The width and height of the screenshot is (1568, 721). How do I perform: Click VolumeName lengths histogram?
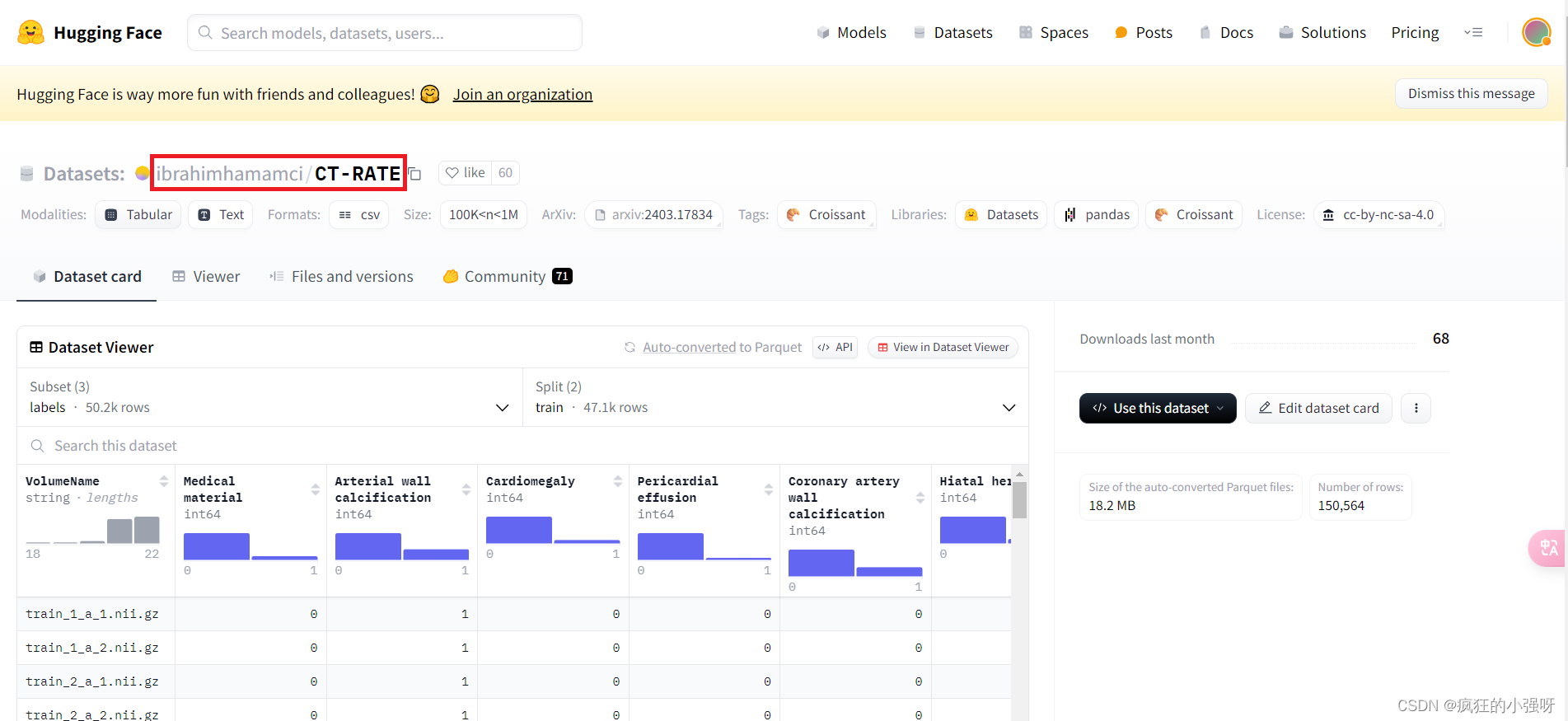(x=93, y=530)
